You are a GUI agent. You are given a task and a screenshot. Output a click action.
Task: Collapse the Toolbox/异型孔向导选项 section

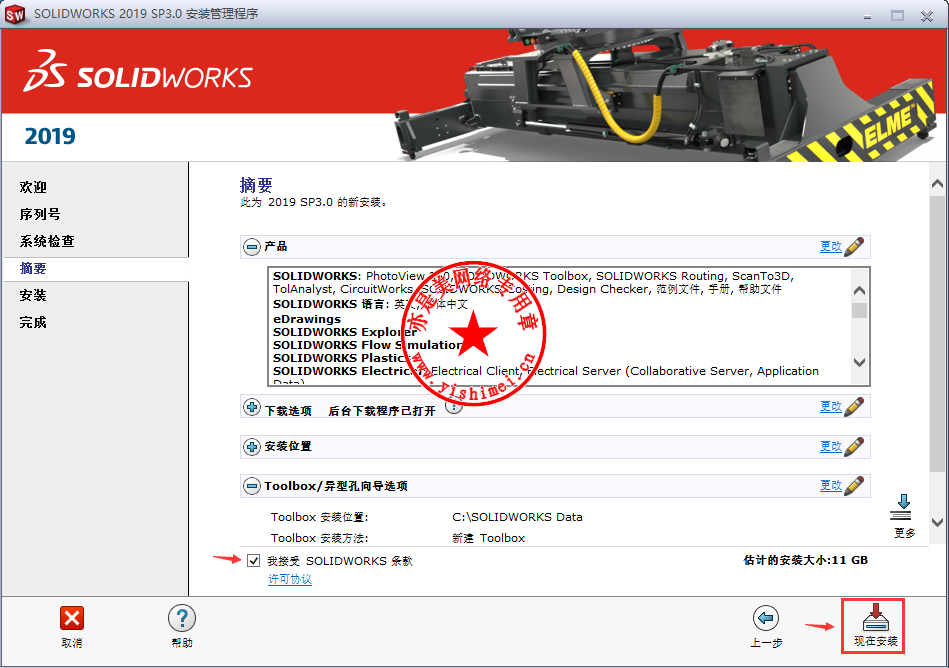(x=252, y=486)
